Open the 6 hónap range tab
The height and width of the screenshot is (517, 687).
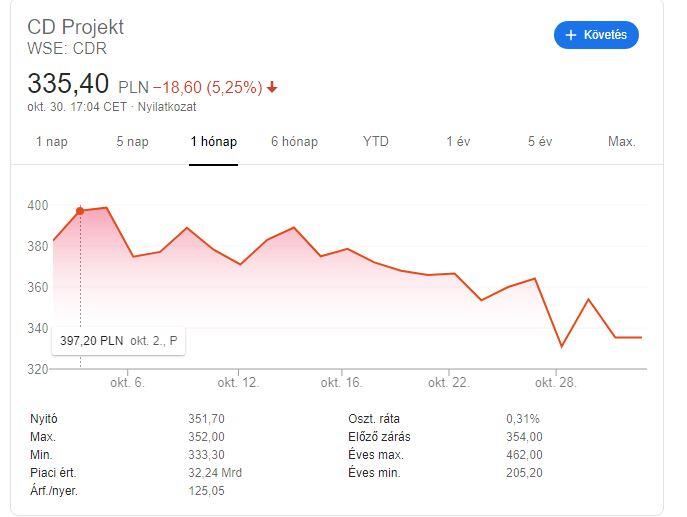[294, 142]
